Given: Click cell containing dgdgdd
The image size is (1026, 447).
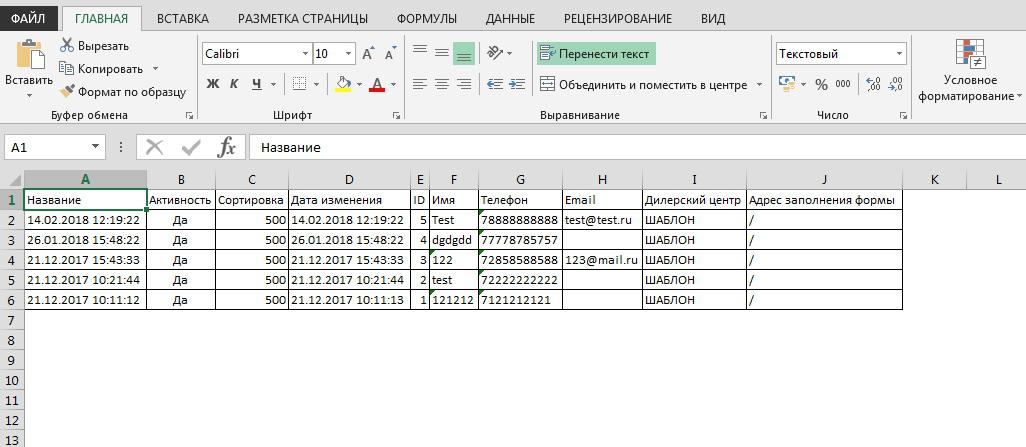Looking at the screenshot, I should (454, 240).
